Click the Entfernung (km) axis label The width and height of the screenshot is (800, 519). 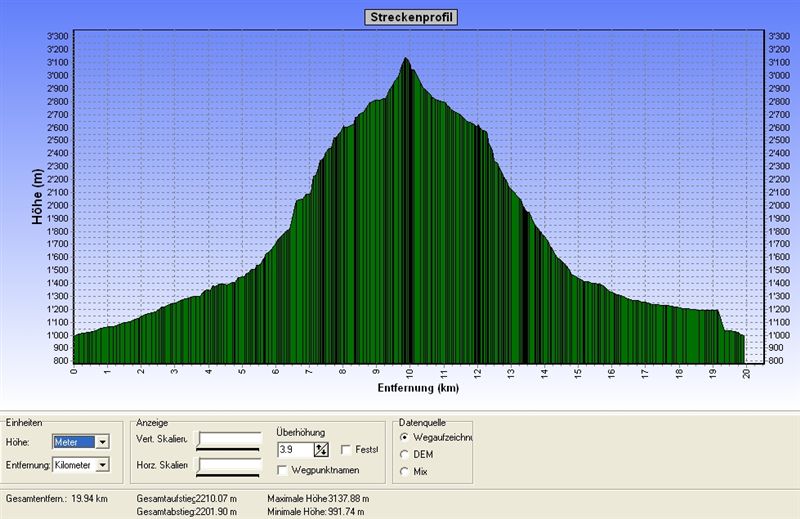pyautogui.click(x=418, y=387)
